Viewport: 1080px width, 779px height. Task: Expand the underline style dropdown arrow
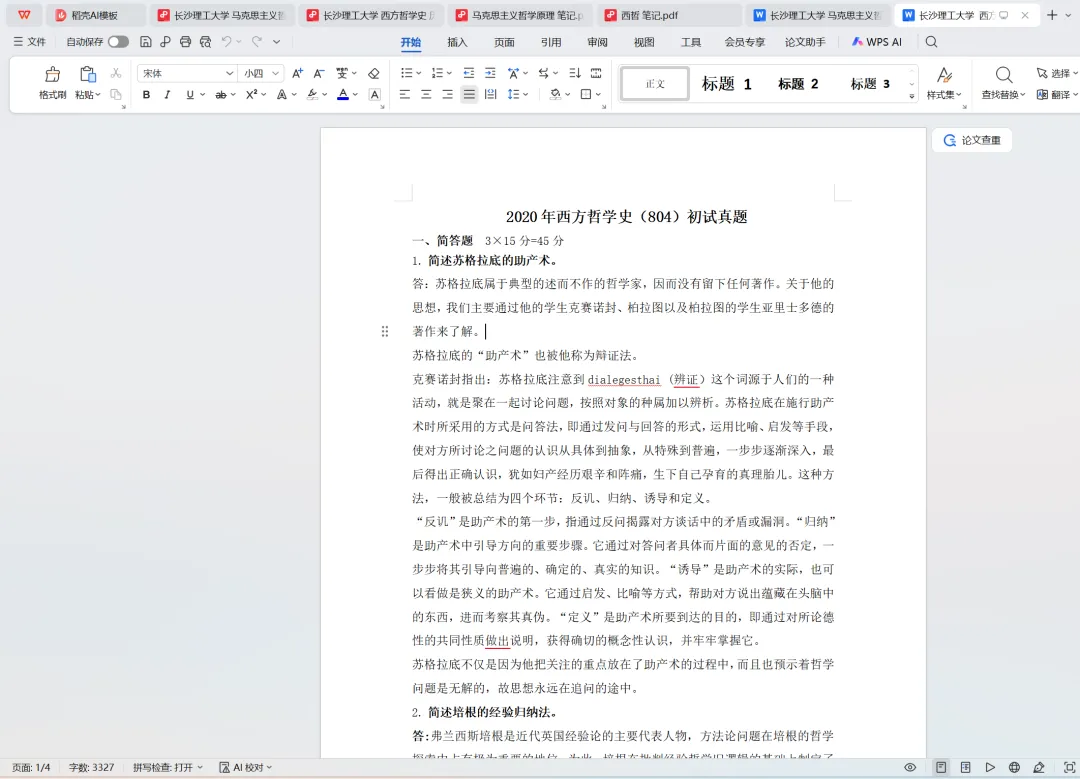pos(202,94)
